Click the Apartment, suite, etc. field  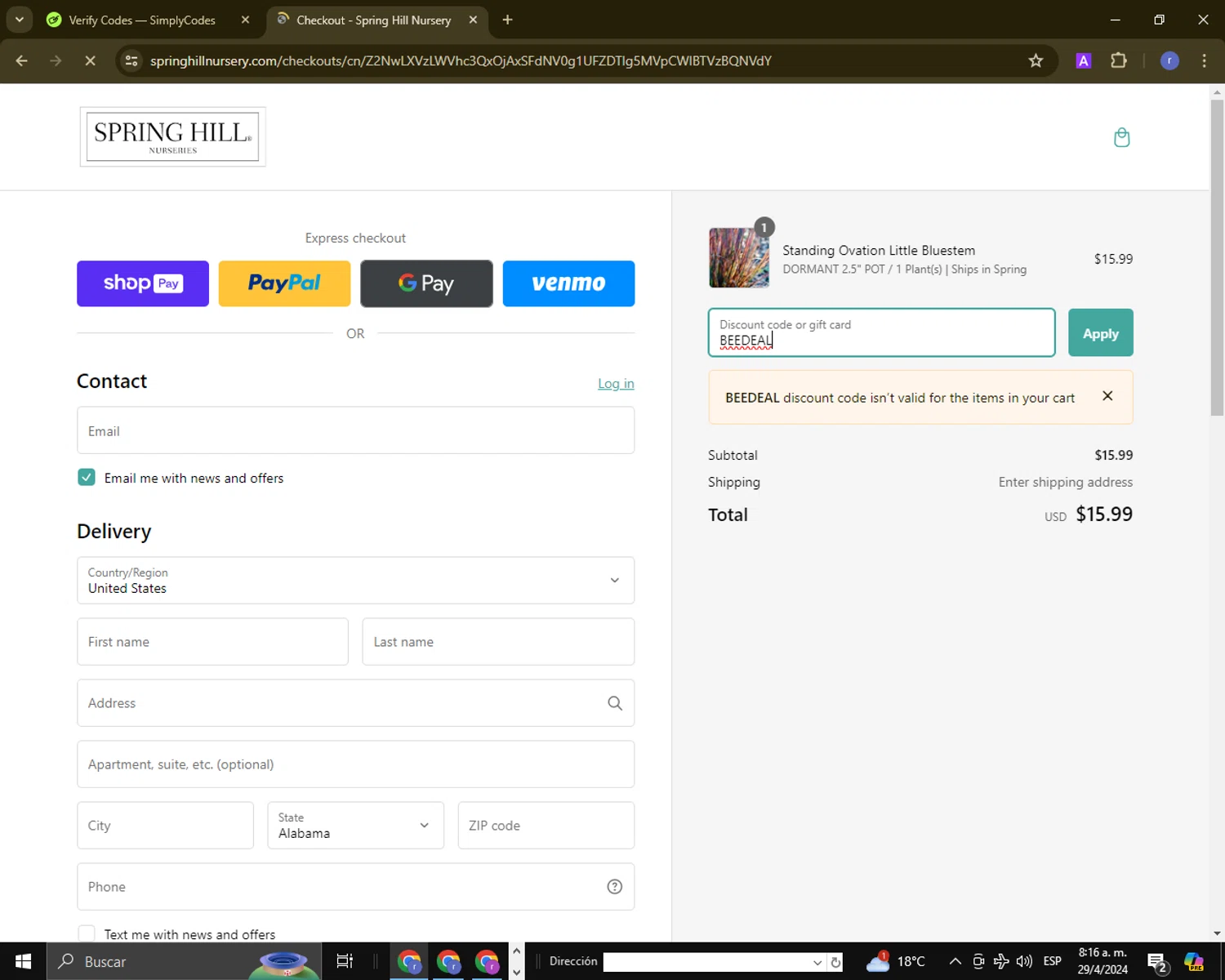tap(355, 764)
